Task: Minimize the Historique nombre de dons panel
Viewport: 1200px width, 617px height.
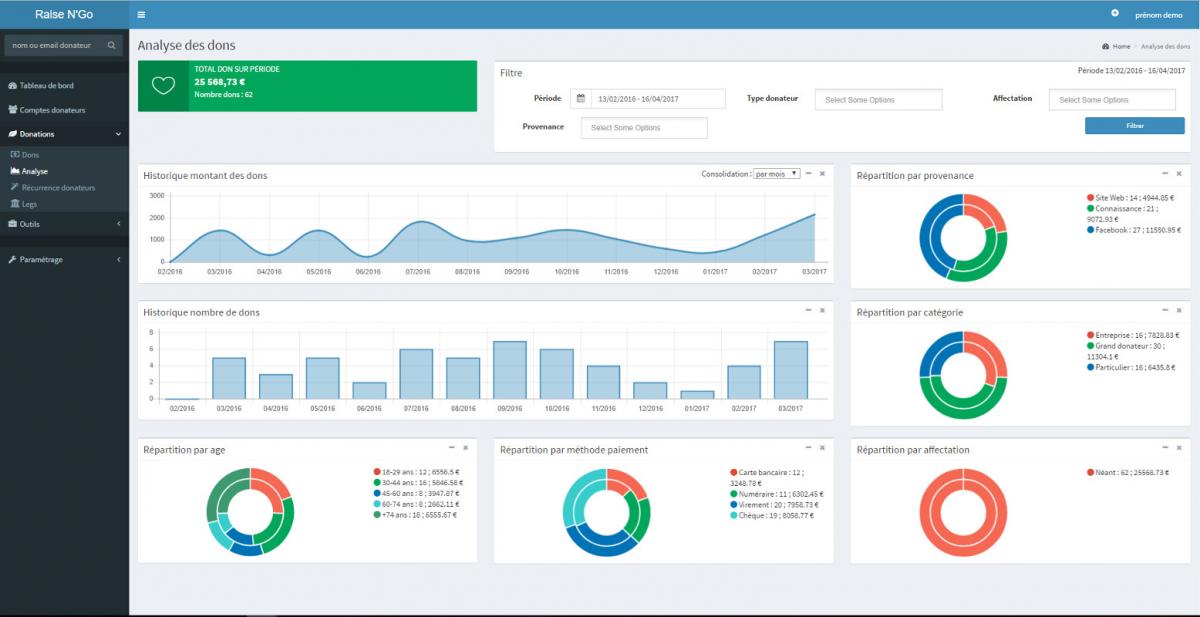Action: [x=808, y=310]
